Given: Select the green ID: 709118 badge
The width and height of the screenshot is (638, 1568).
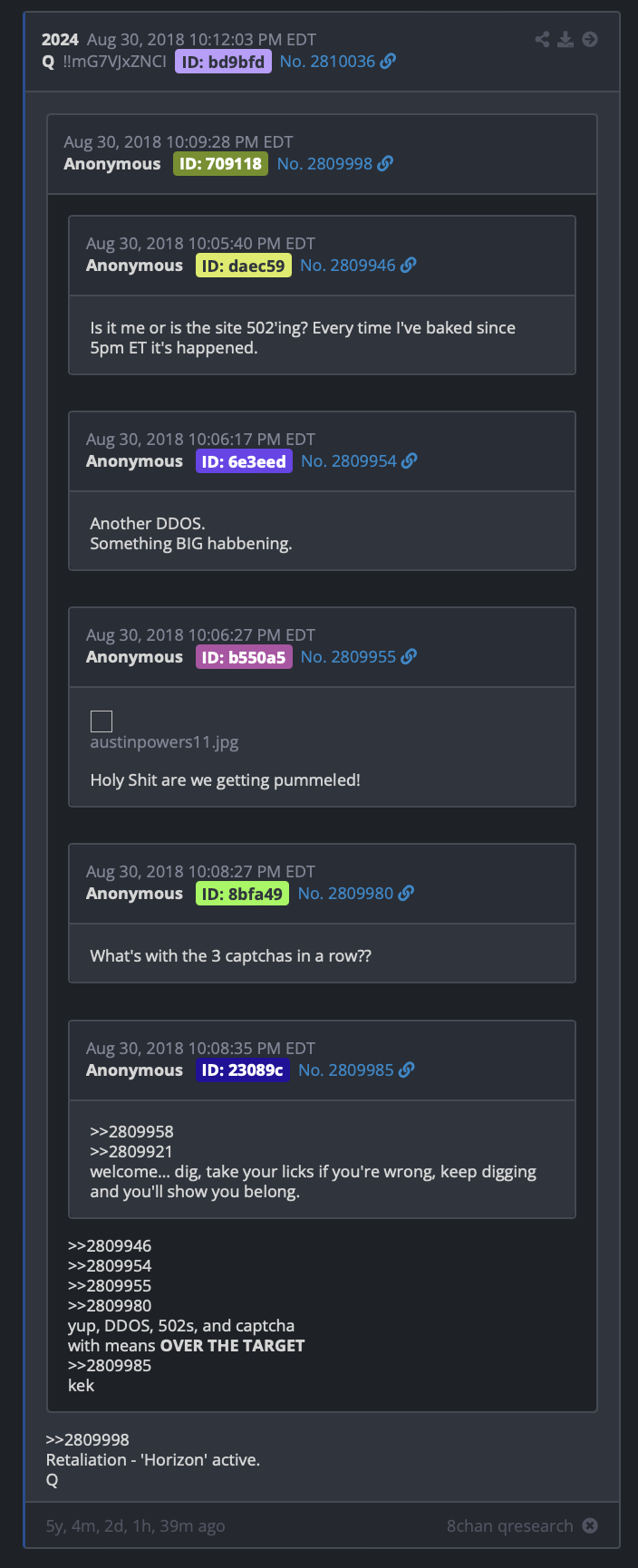Looking at the screenshot, I should pyautogui.click(x=220, y=164).
